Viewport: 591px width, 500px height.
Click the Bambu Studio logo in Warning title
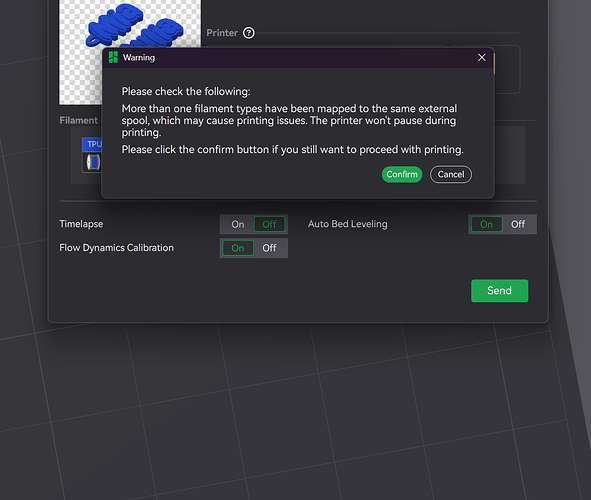[x=113, y=57]
